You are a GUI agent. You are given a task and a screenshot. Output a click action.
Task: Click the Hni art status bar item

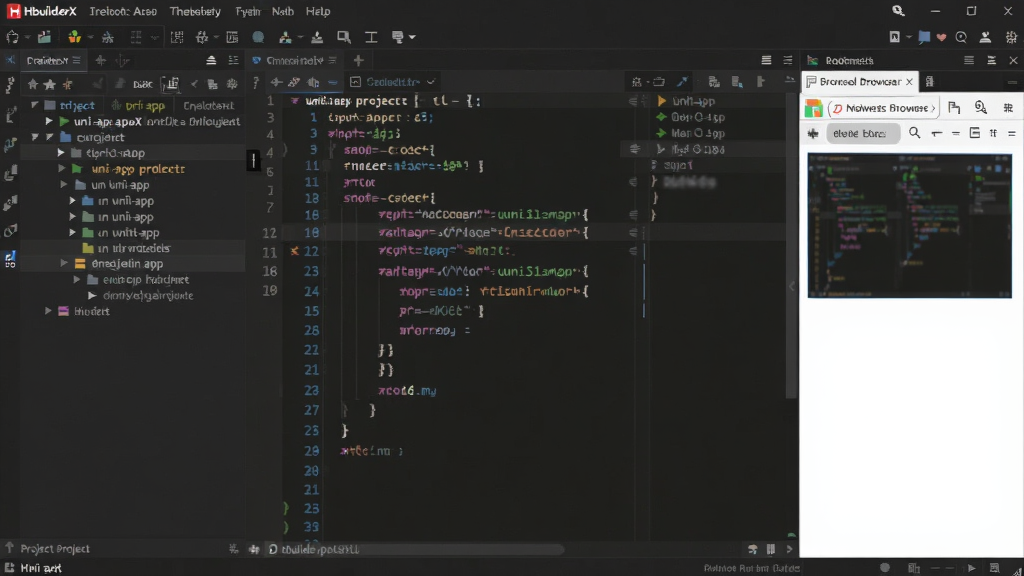40,568
